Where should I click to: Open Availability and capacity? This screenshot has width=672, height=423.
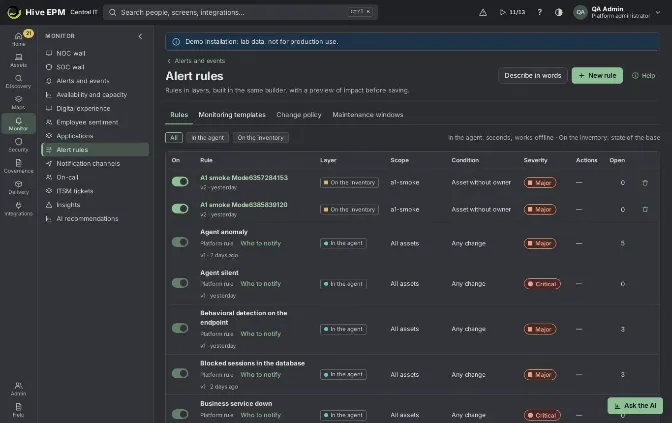pyautogui.click(x=95, y=94)
